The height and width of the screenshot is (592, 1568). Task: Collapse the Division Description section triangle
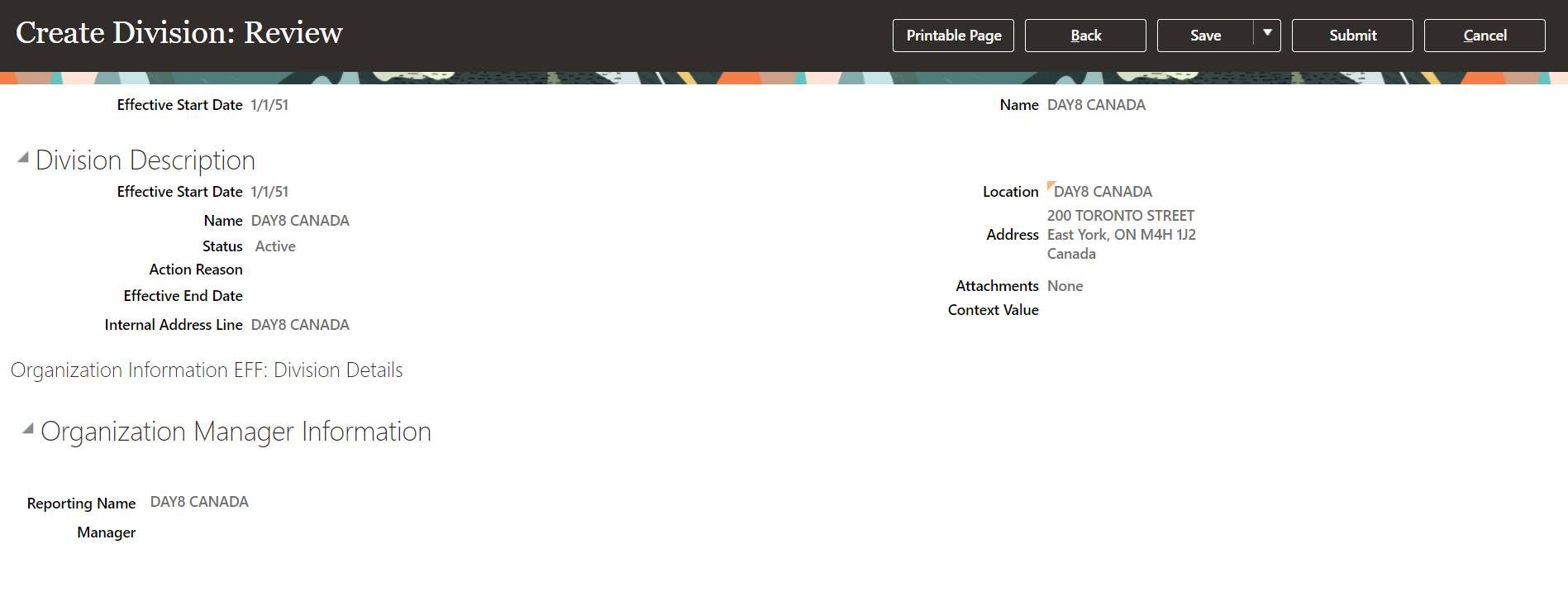click(23, 158)
